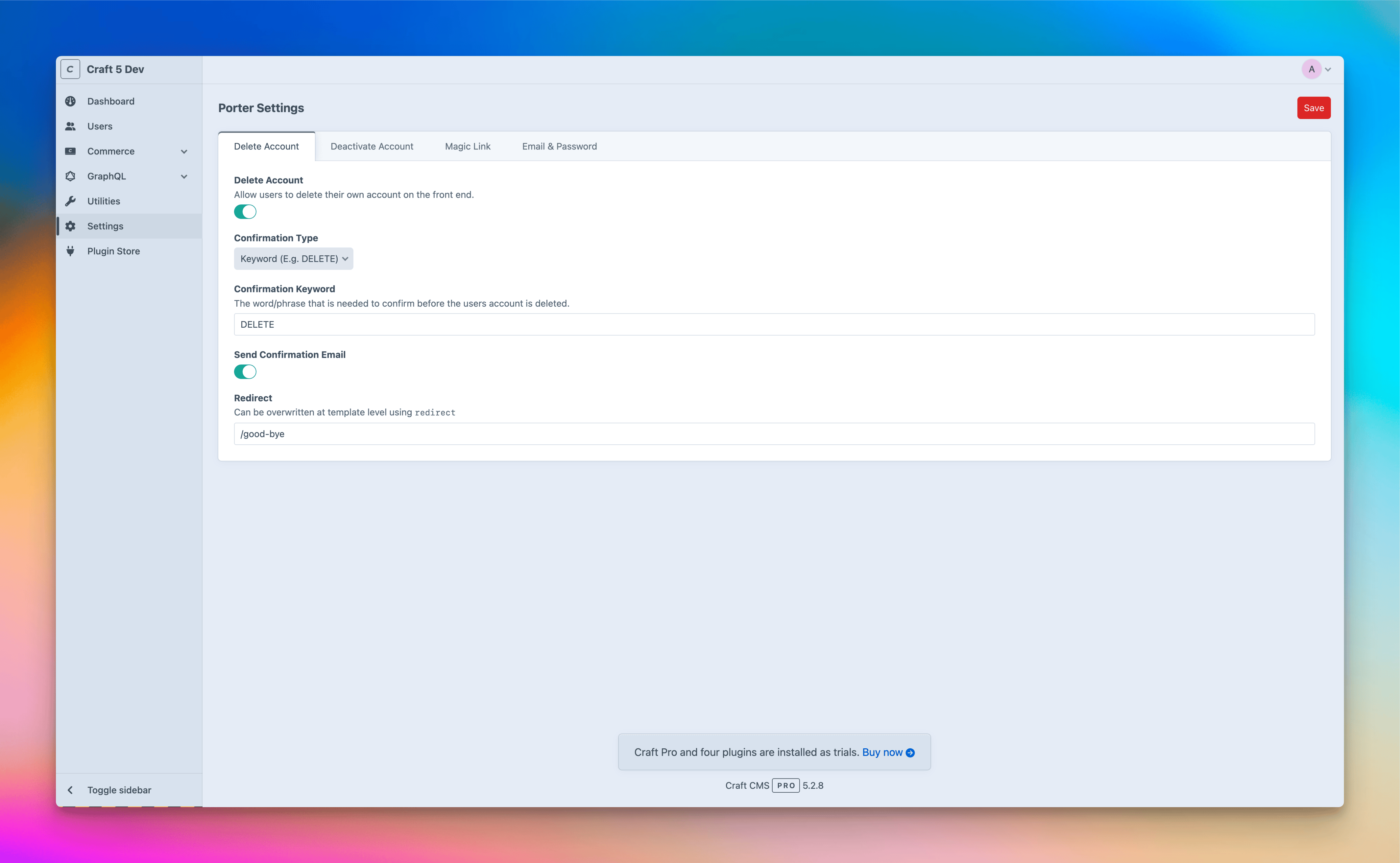Open the Confirmation Type dropdown
The height and width of the screenshot is (863, 1400).
(294, 259)
